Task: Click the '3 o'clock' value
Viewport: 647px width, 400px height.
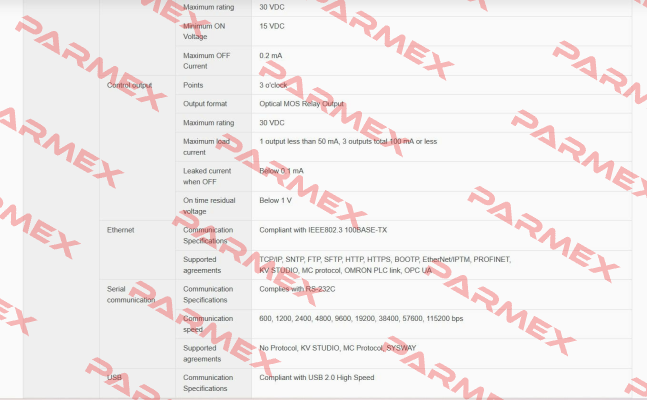Action: (x=273, y=85)
